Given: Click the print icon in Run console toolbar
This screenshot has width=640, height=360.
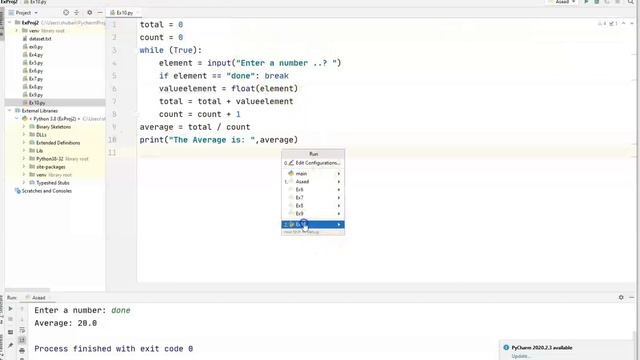Looking at the screenshot, I should coord(22,351).
